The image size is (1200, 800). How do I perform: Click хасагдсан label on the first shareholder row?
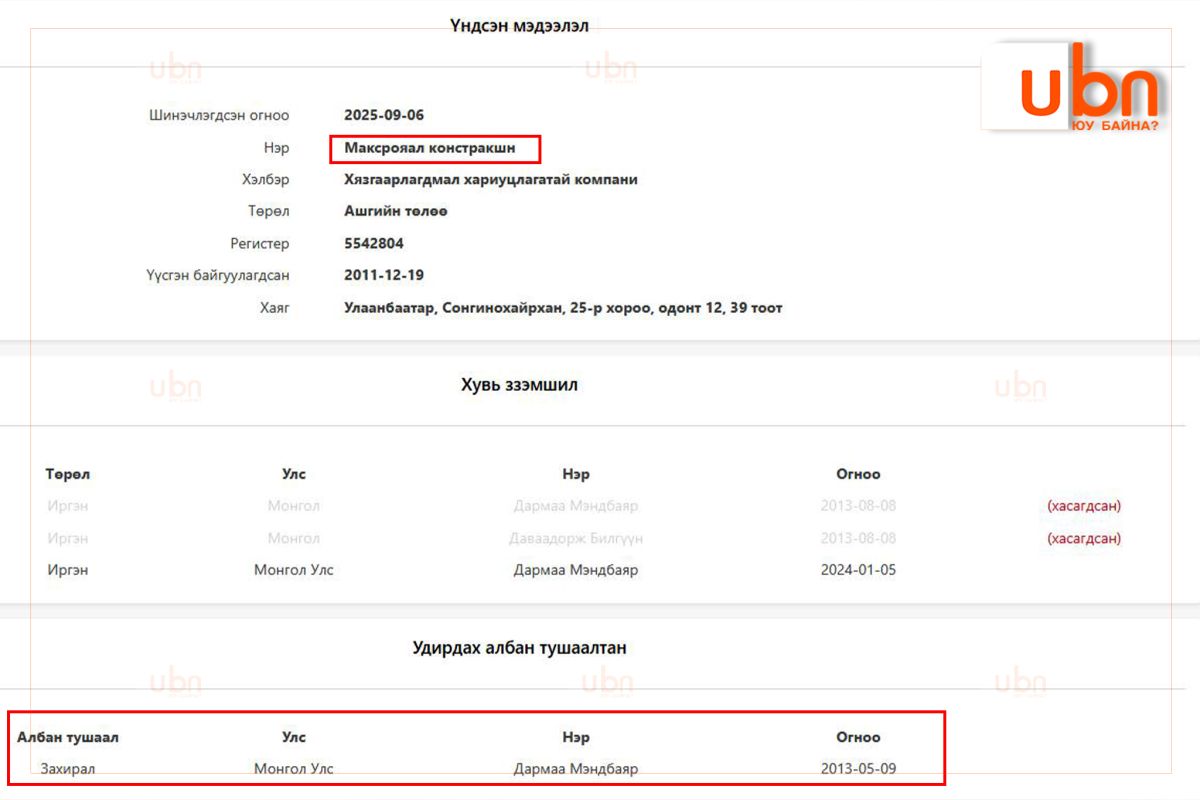[x=1084, y=506]
